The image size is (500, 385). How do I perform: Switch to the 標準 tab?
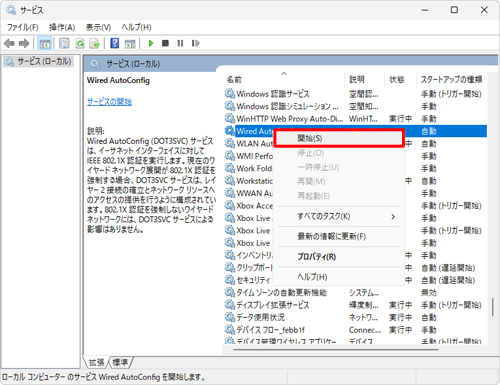point(120,362)
